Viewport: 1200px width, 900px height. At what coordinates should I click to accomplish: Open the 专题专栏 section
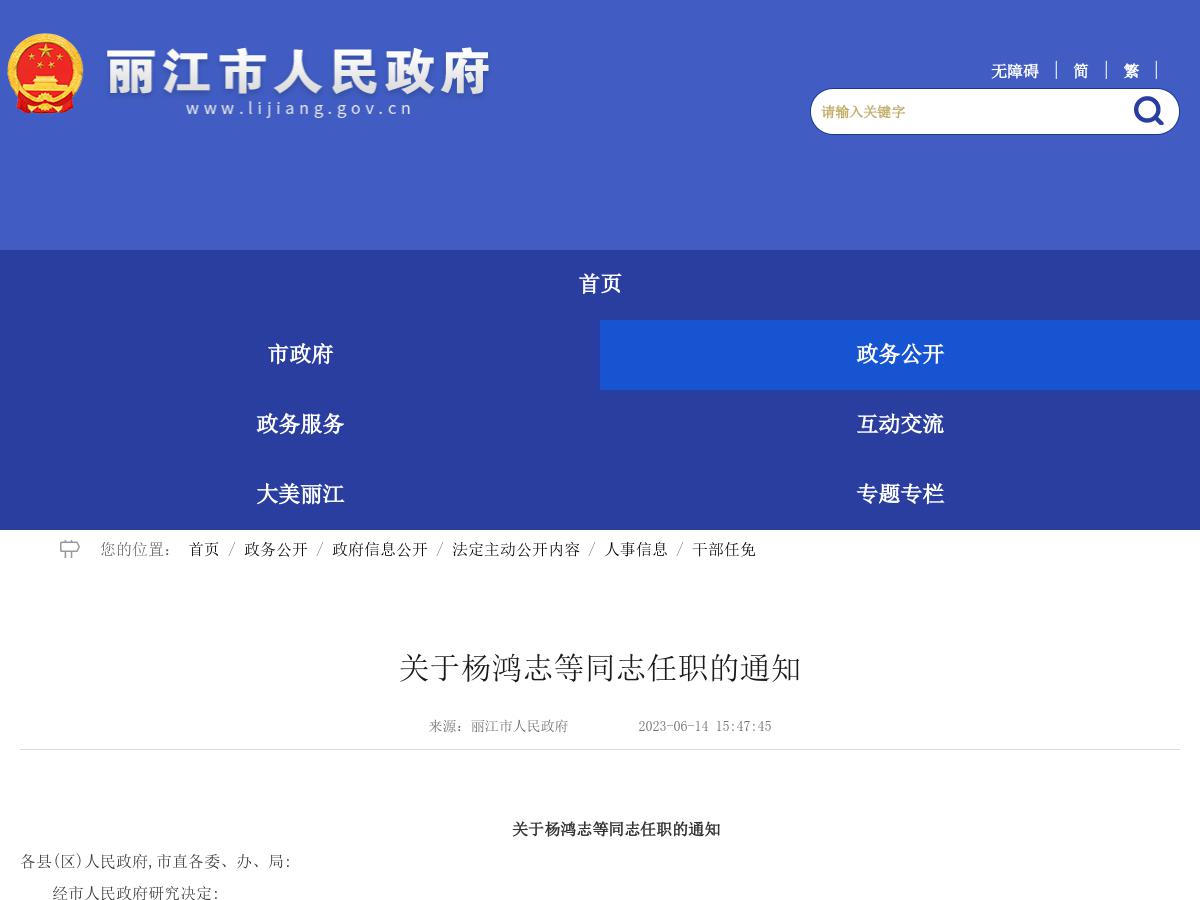point(900,494)
